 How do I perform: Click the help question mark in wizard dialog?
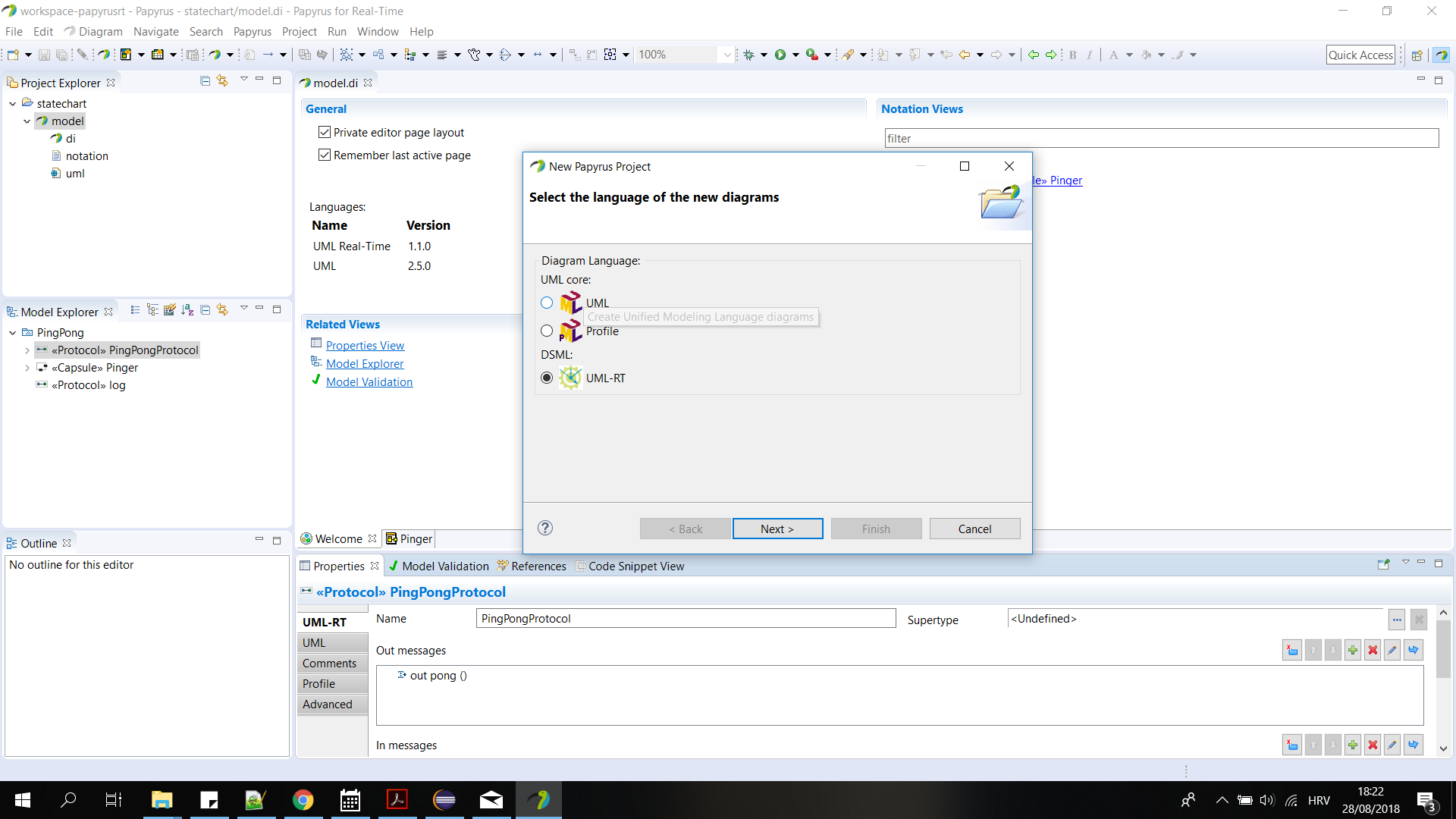point(545,528)
